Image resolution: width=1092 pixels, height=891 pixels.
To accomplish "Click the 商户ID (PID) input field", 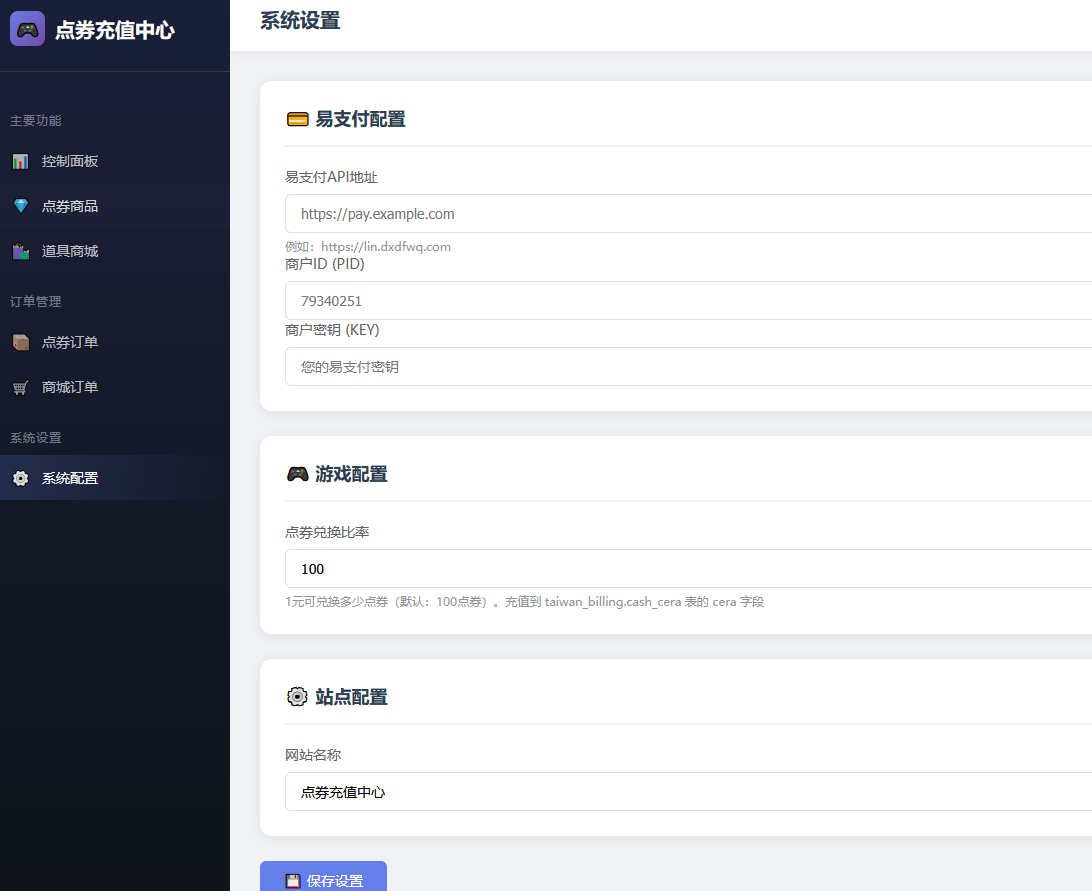I will 600,300.
